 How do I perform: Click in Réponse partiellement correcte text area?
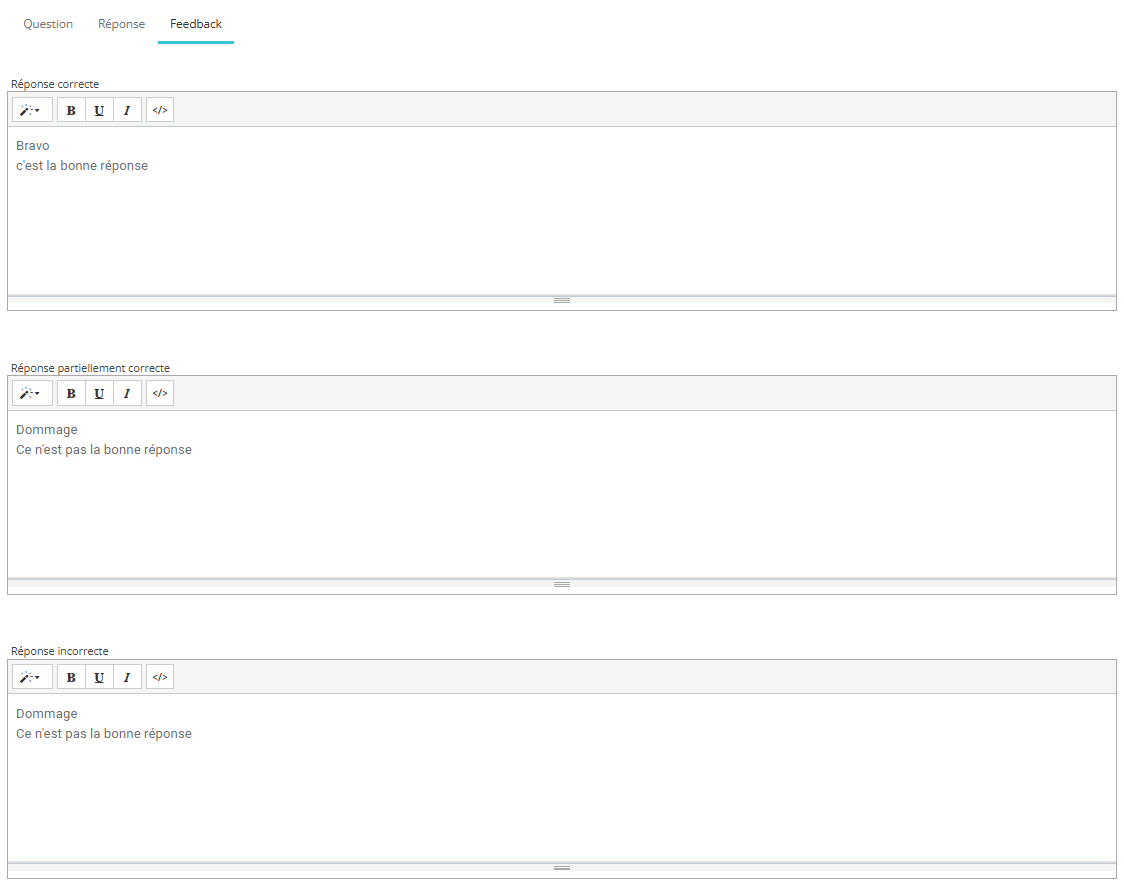pos(560,510)
